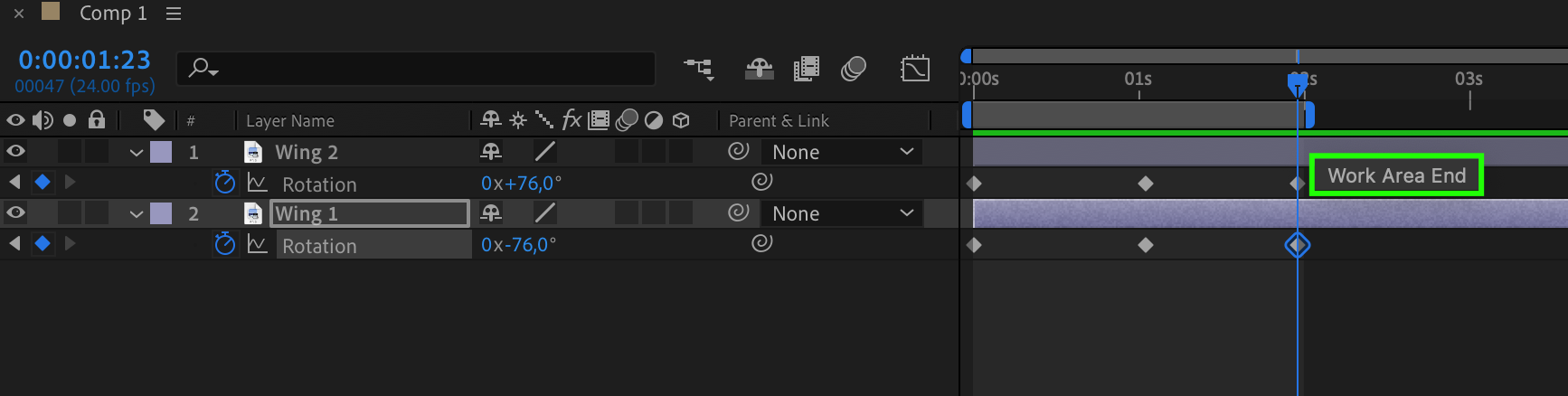Image resolution: width=1568 pixels, height=396 pixels.
Task: Enable Motion Blur switch in toolbar
Action: [854, 69]
